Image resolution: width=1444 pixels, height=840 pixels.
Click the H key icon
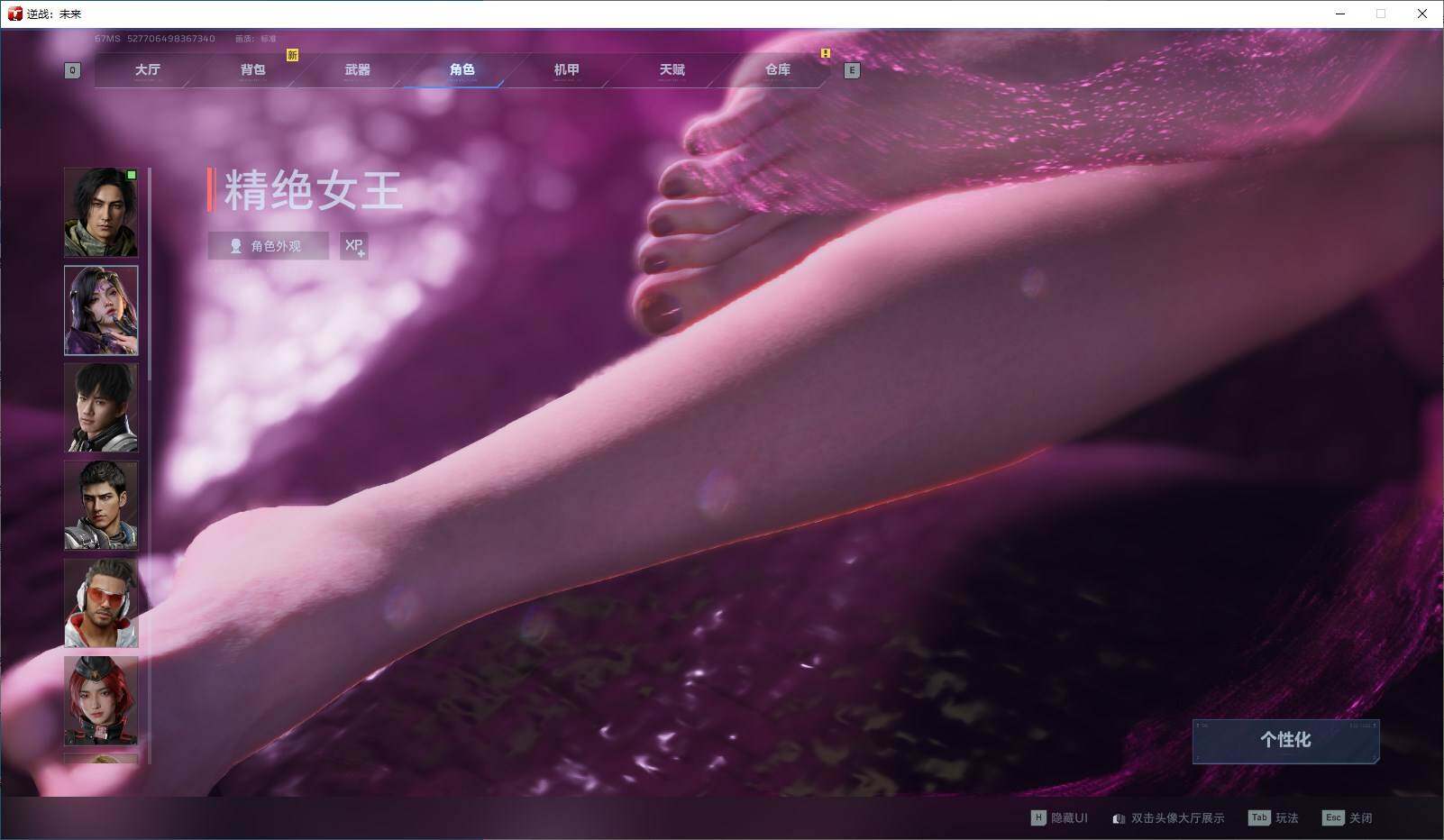click(x=1038, y=817)
